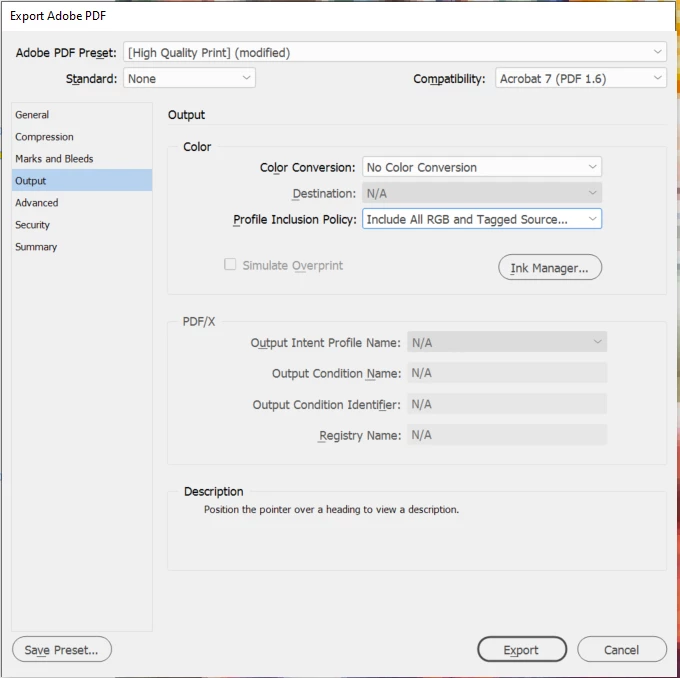Screen dimensions: 680x678
Task: Click the 'Color Conversion:' label
Action: coord(307,167)
